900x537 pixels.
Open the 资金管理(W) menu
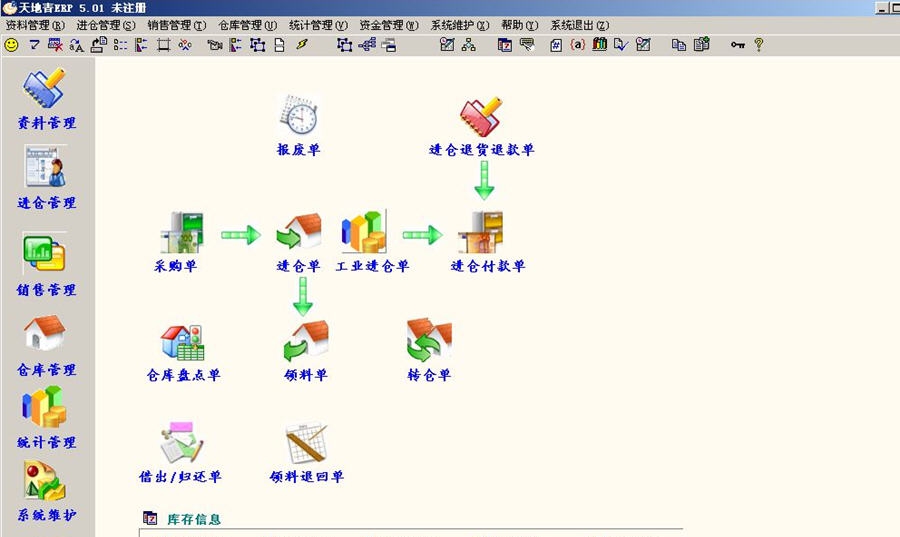pos(389,25)
